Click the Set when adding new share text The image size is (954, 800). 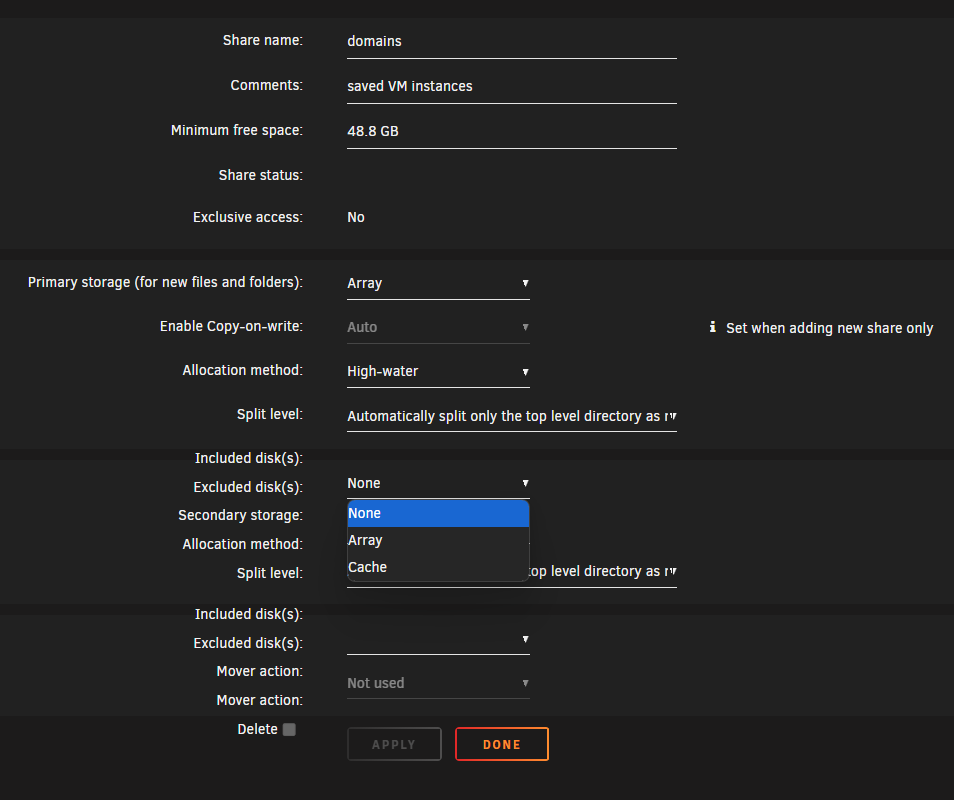829,329
